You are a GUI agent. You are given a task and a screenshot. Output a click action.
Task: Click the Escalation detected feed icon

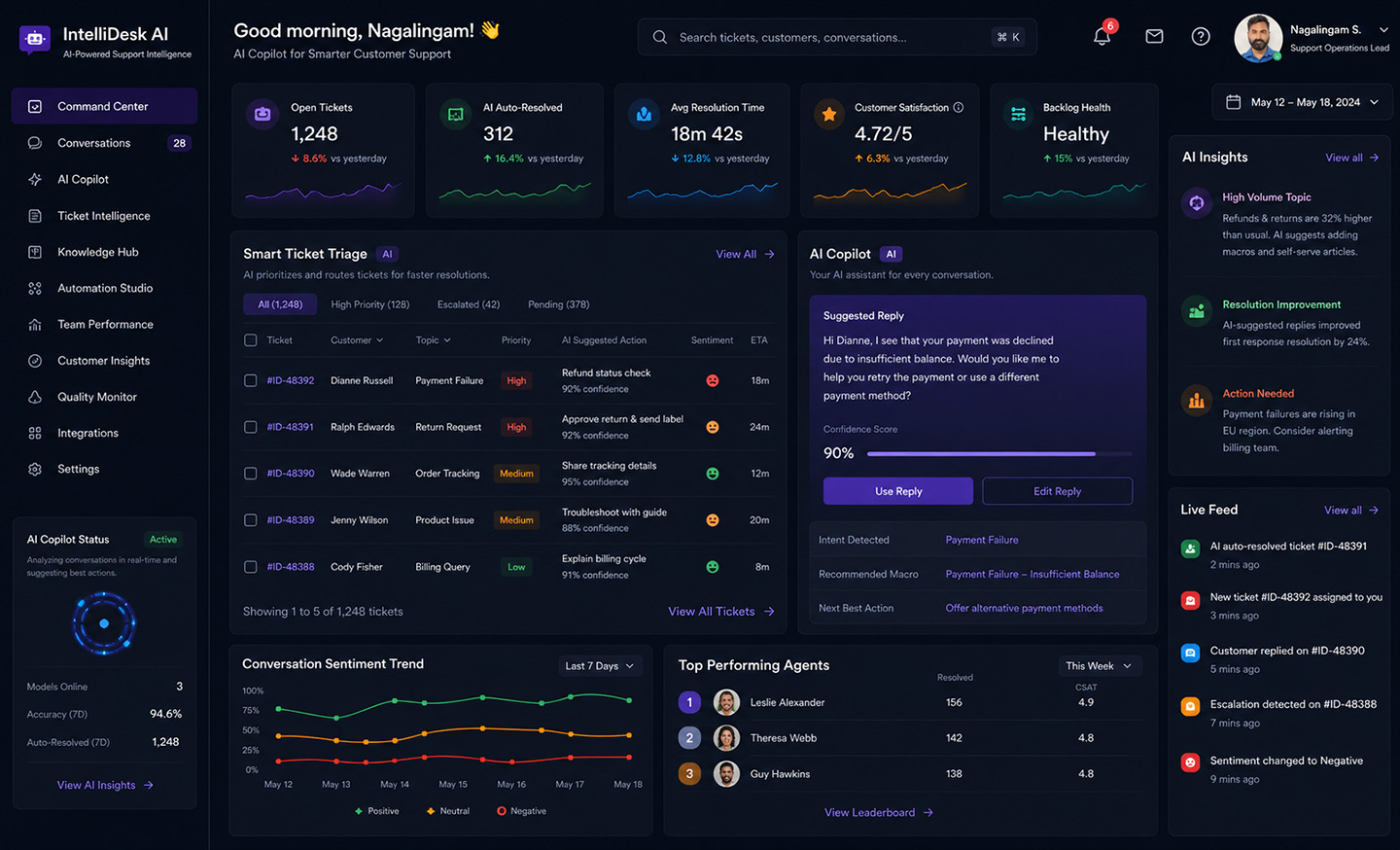(x=1190, y=707)
